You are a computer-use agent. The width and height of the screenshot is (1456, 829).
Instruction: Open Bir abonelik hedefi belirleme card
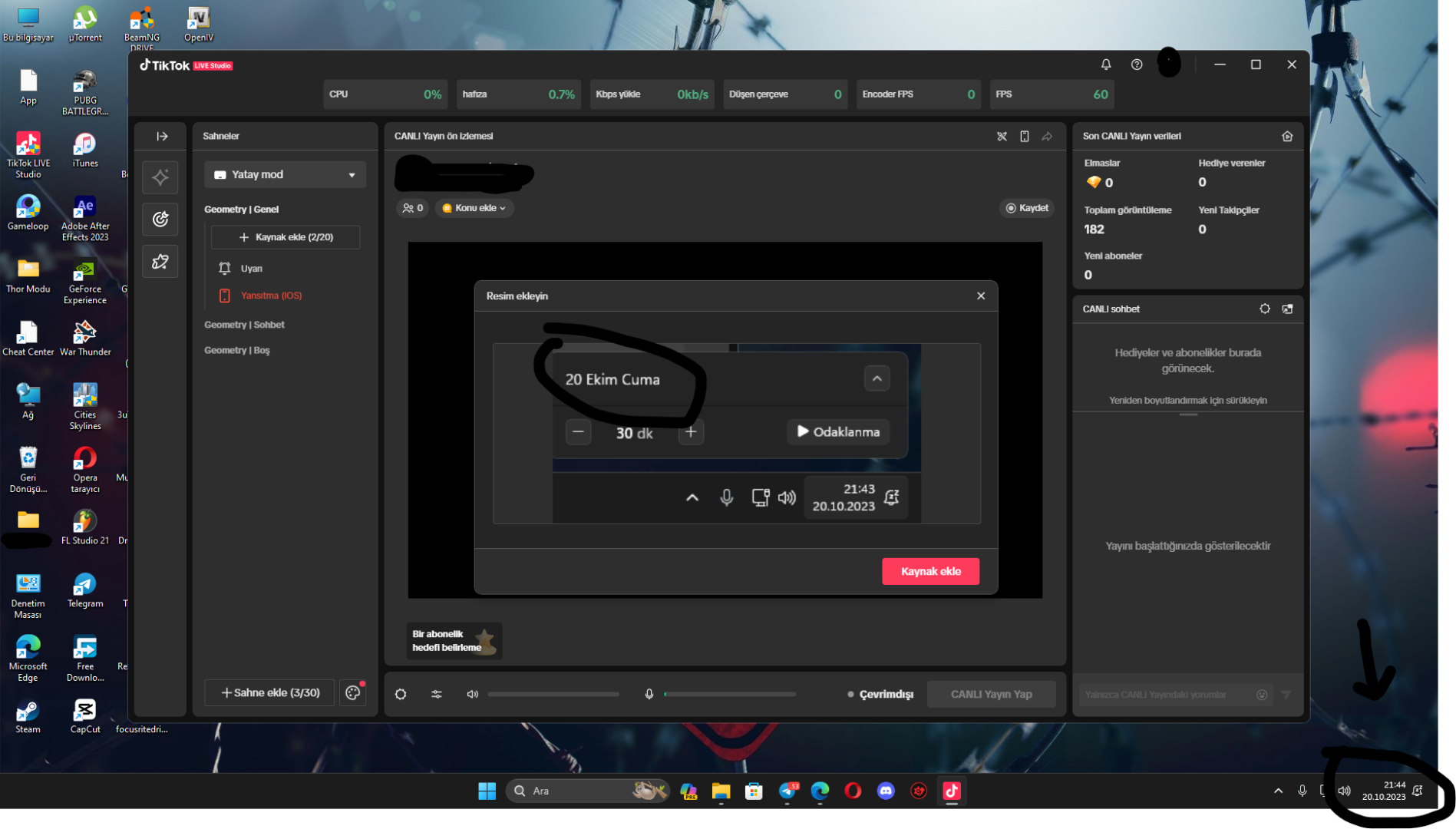(454, 640)
